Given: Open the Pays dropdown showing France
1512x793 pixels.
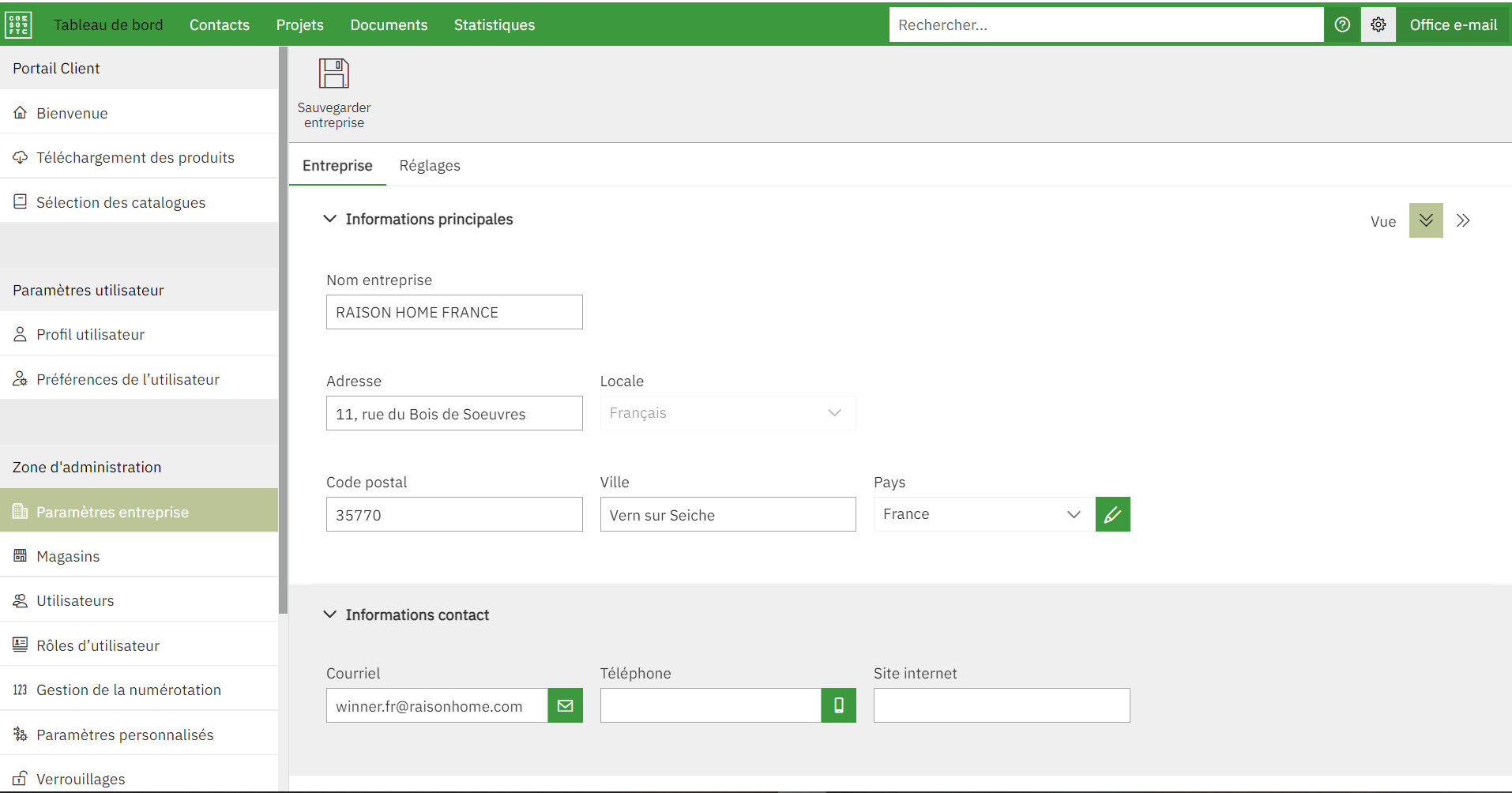Looking at the screenshot, I should coord(984,514).
